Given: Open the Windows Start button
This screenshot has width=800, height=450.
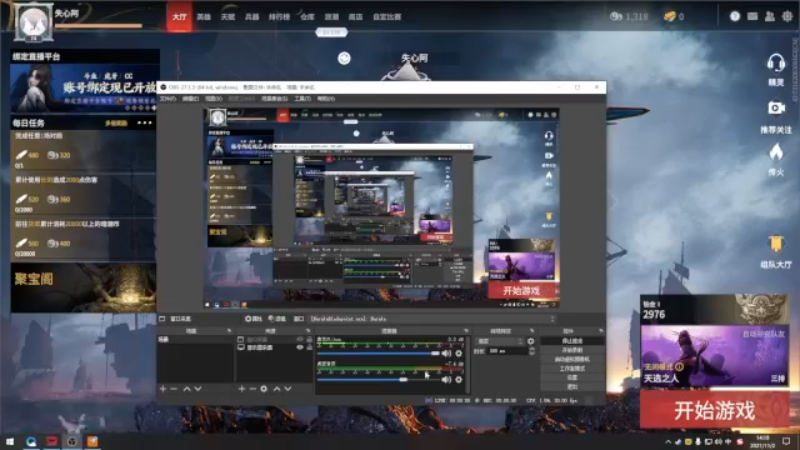Looking at the screenshot, I should [10, 441].
